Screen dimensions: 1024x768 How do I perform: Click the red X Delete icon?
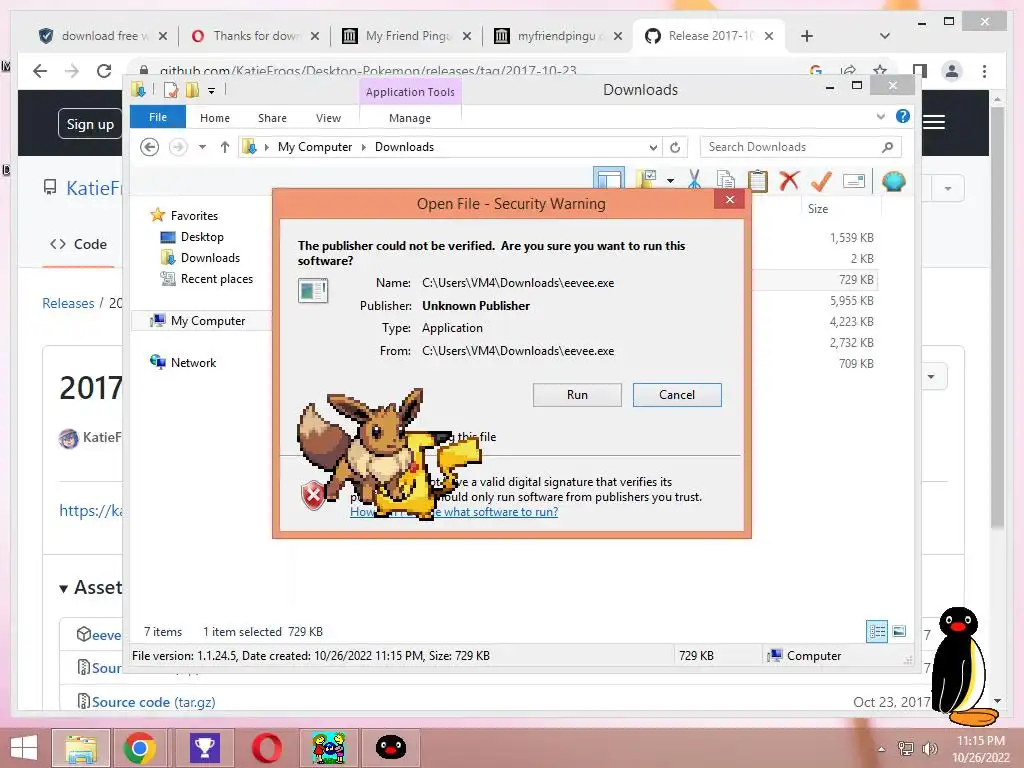pyautogui.click(x=790, y=180)
